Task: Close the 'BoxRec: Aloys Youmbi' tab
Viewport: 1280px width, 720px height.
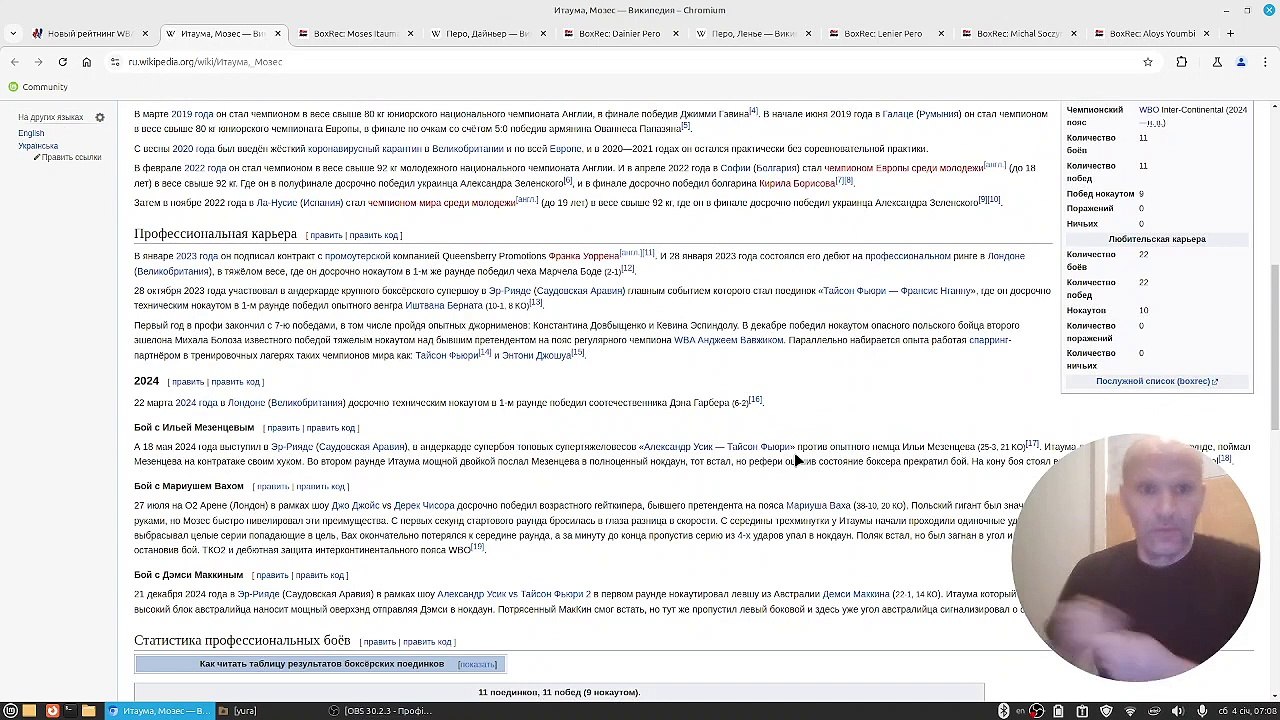Action: [x=1206, y=33]
